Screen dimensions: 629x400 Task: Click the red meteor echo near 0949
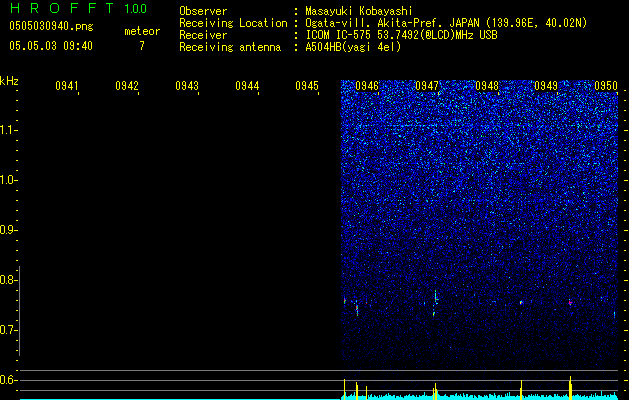[570, 303]
